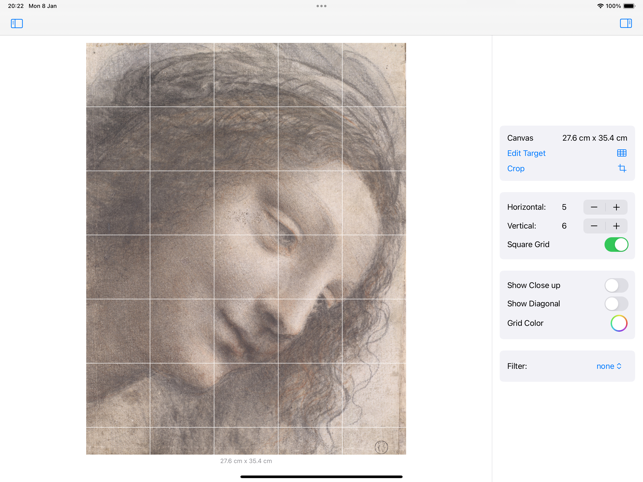Disable the Square Grid switch
This screenshot has width=643, height=482.
pyautogui.click(x=616, y=244)
